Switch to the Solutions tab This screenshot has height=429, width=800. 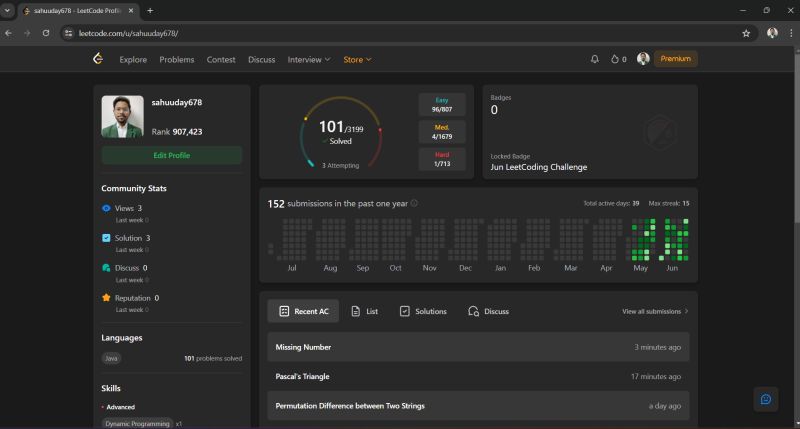423,312
